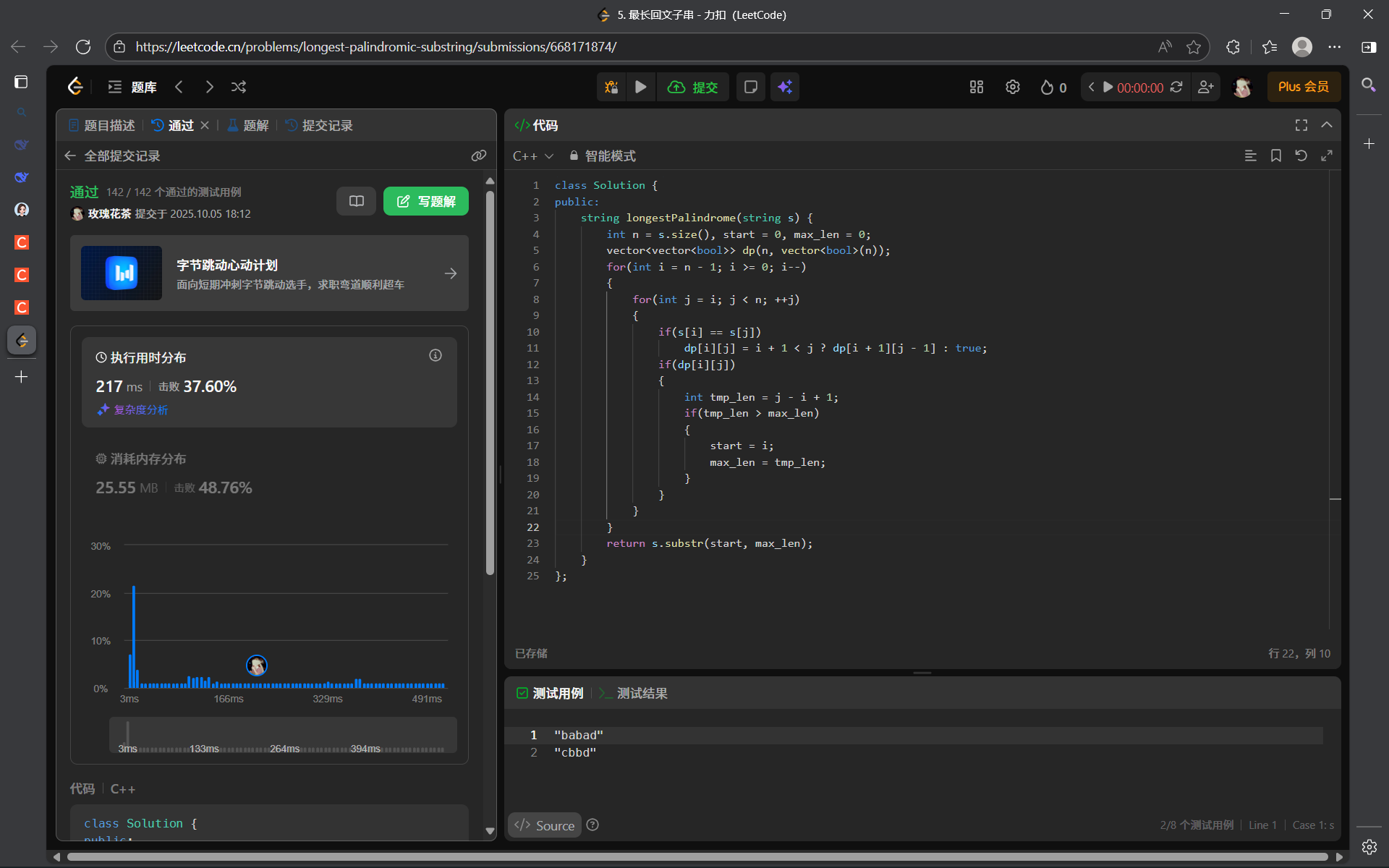The width and height of the screenshot is (1389, 868).
Task: Click the debug run icon in top toolbar
Action: (611, 87)
